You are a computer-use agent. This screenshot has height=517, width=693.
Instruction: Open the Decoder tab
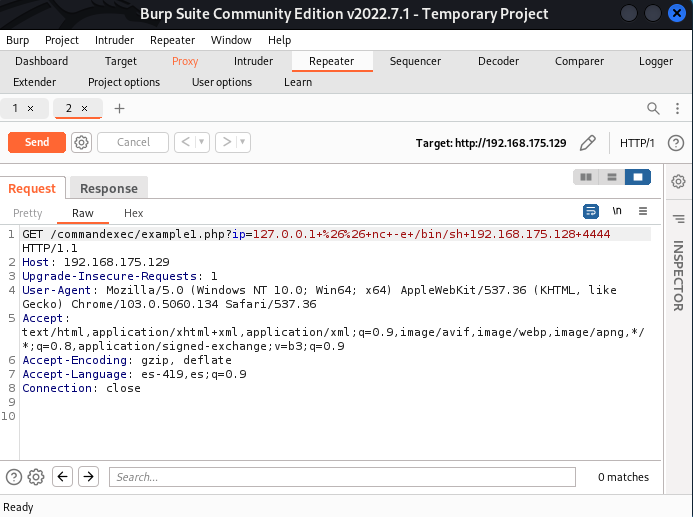pyautogui.click(x=498, y=61)
